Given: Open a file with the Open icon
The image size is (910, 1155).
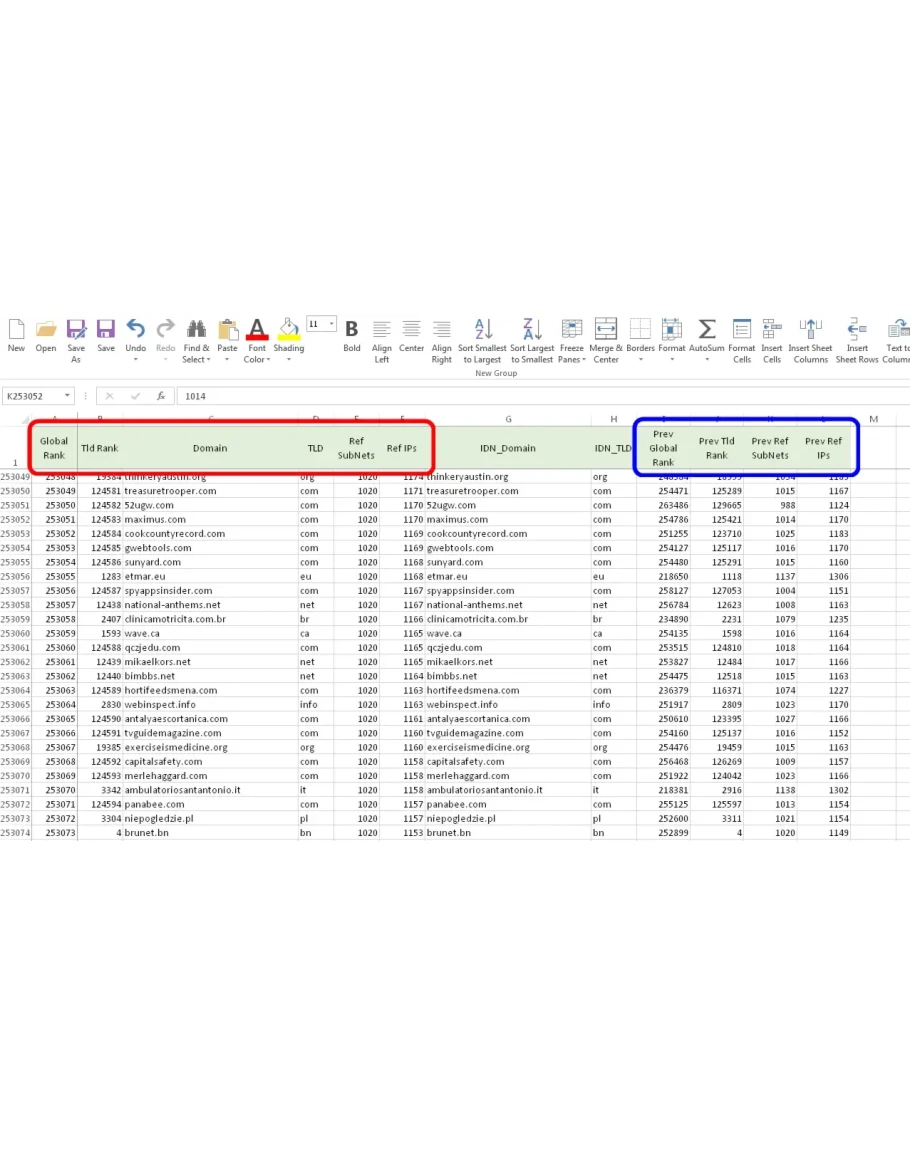Looking at the screenshot, I should pos(46,329).
